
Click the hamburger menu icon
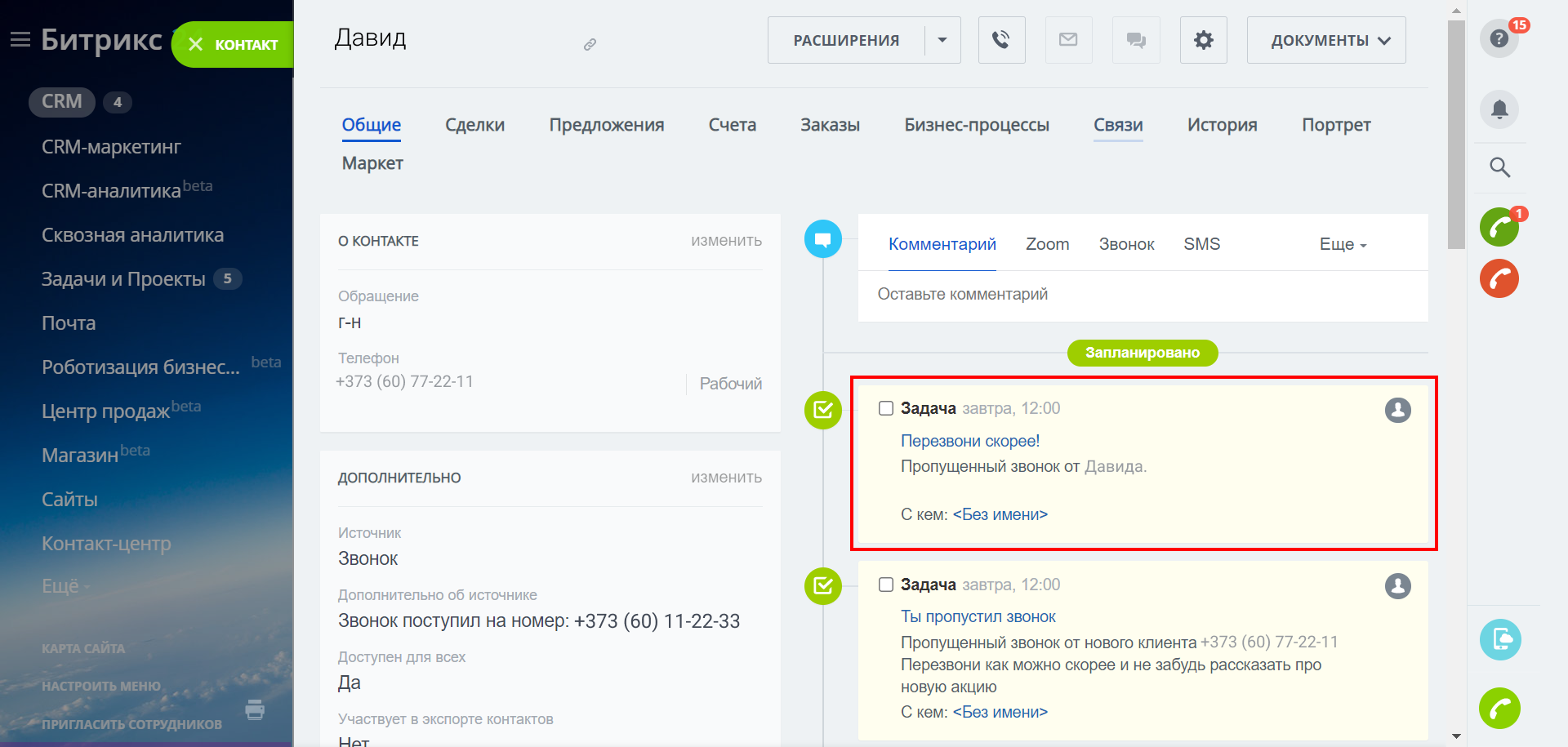[20, 40]
